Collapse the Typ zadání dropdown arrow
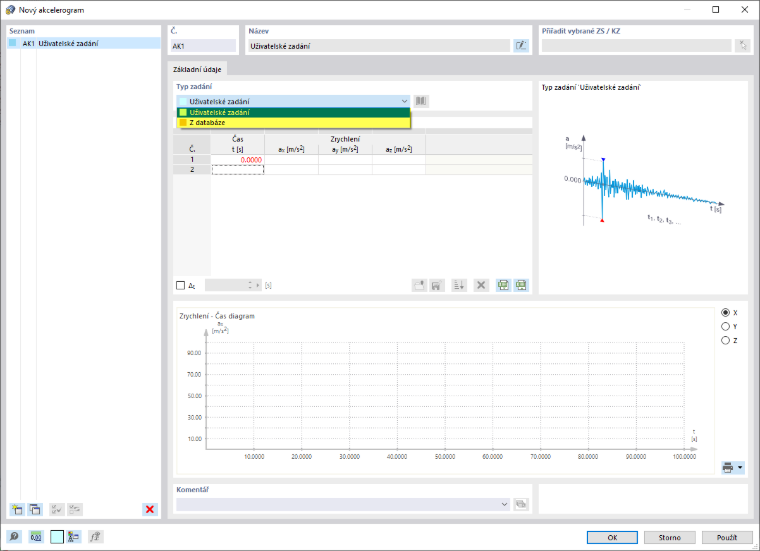Viewport: 760px width, 551px height. click(x=404, y=101)
